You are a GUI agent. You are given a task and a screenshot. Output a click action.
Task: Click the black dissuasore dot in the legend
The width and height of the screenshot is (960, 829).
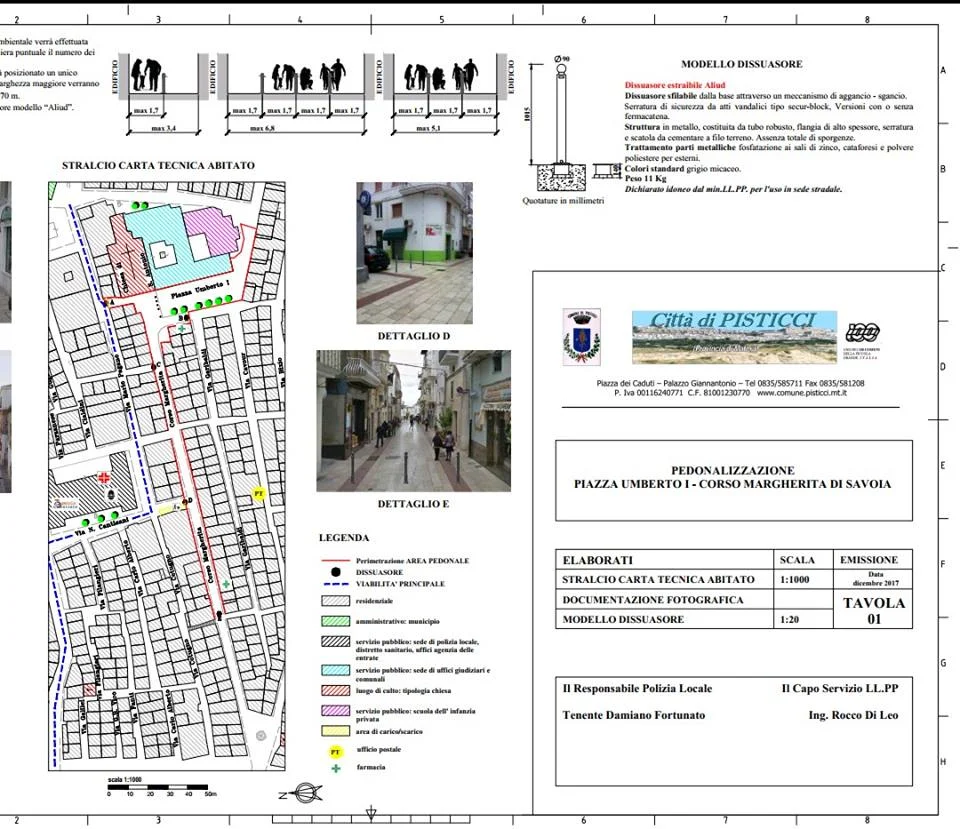point(336,572)
